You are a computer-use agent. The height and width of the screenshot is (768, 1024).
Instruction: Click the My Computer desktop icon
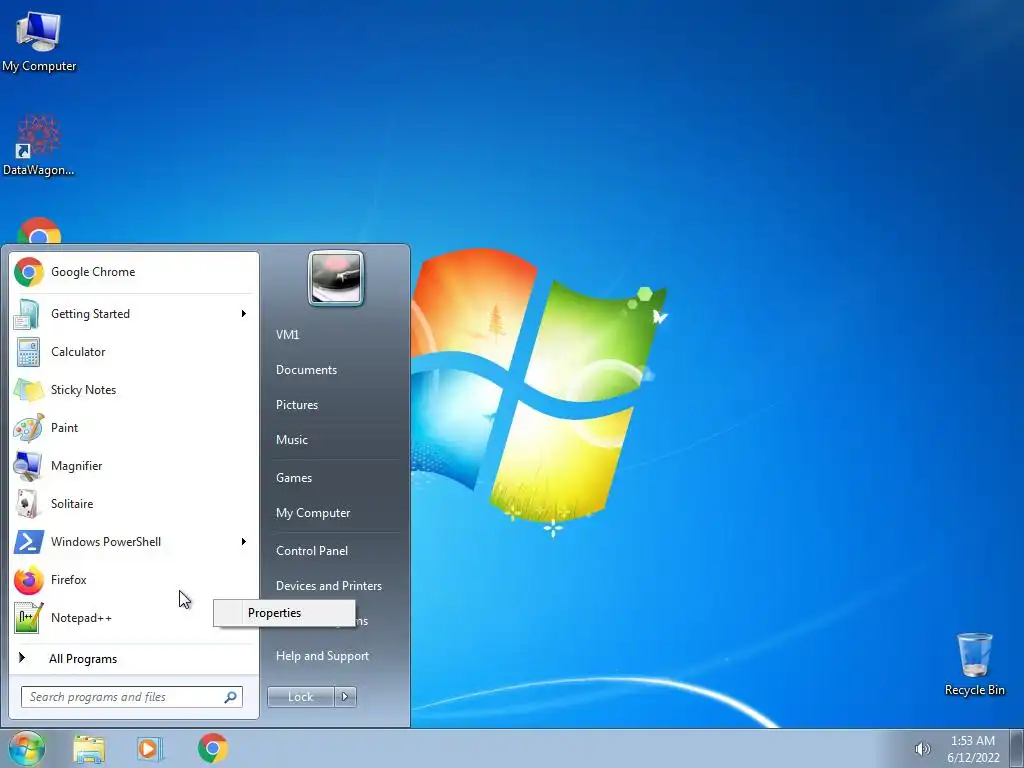point(39,41)
